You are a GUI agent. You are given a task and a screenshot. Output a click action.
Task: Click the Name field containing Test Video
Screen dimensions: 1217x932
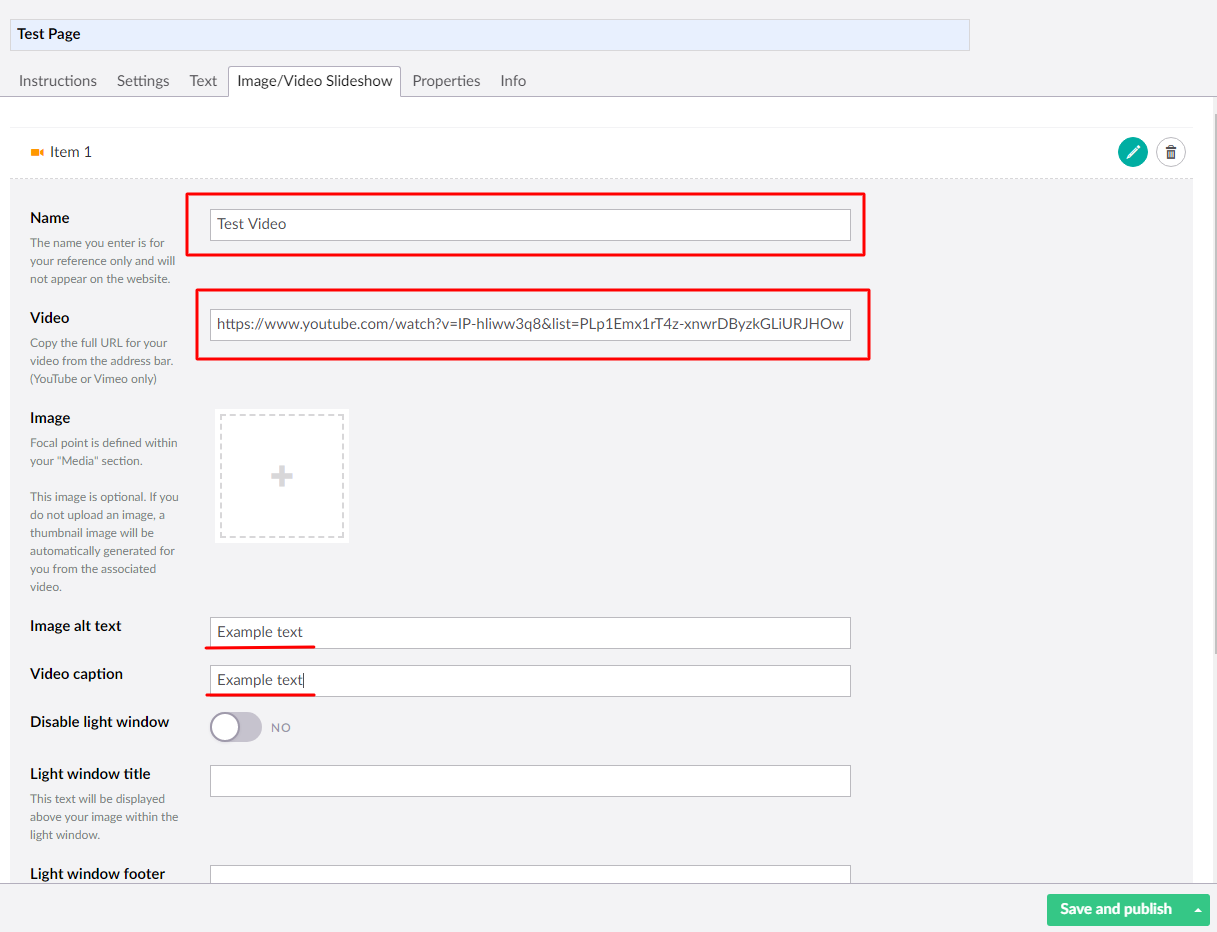pyautogui.click(x=530, y=224)
